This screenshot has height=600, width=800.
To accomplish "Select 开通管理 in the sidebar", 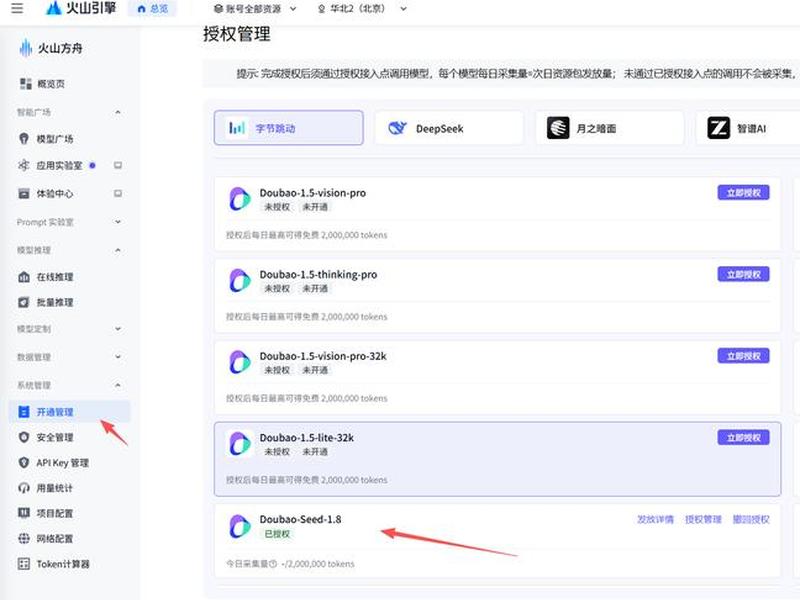I will pos(69,412).
